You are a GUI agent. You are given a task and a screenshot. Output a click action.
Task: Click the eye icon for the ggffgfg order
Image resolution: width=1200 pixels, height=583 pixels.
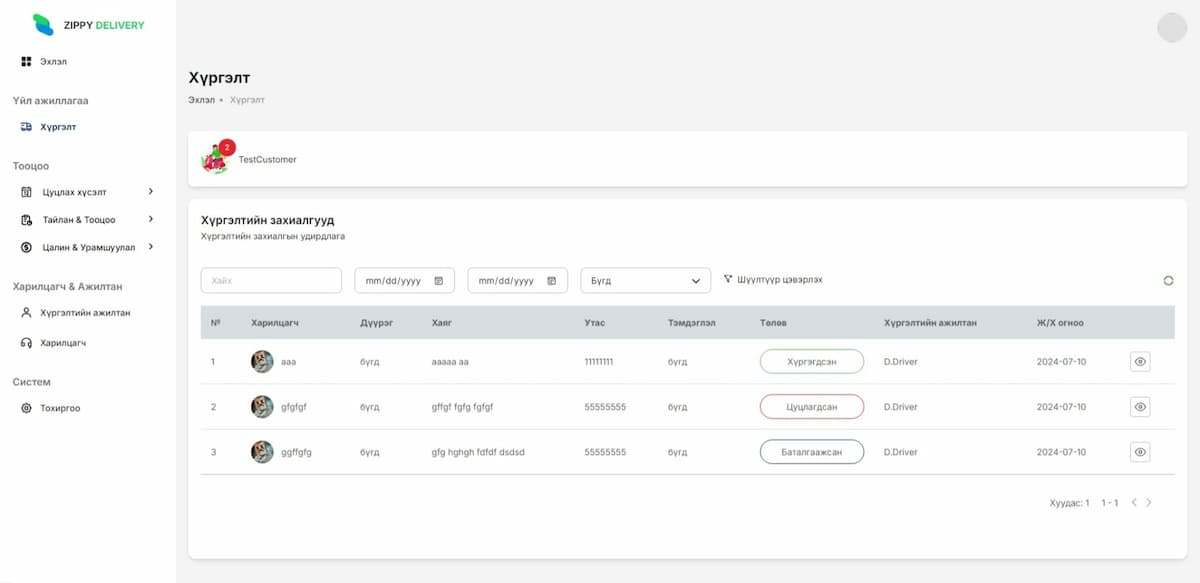pyautogui.click(x=1140, y=452)
